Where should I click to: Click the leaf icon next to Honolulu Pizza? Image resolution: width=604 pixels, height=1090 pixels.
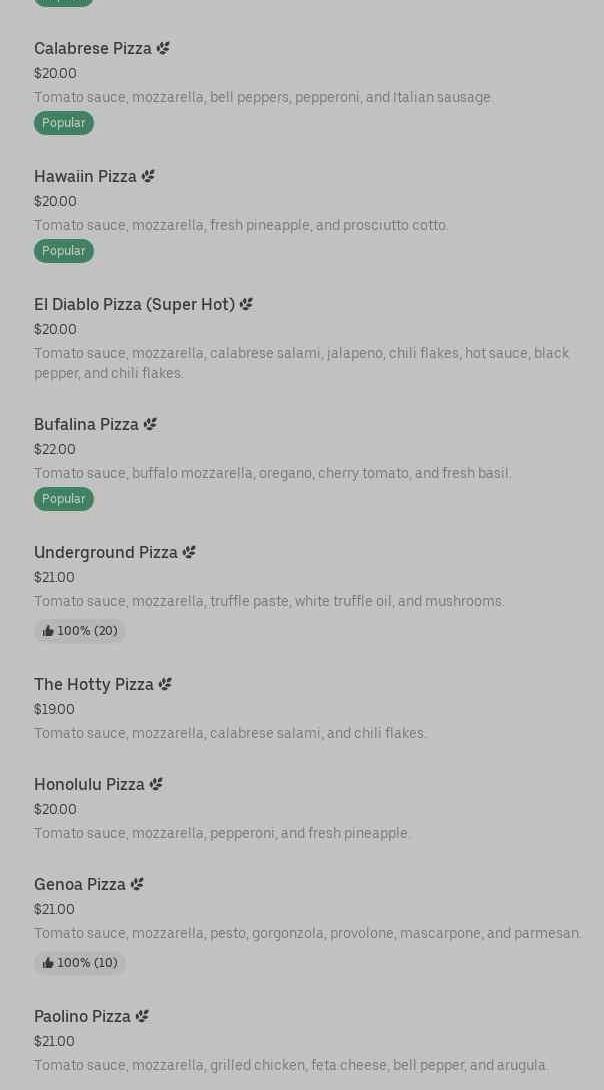(156, 784)
